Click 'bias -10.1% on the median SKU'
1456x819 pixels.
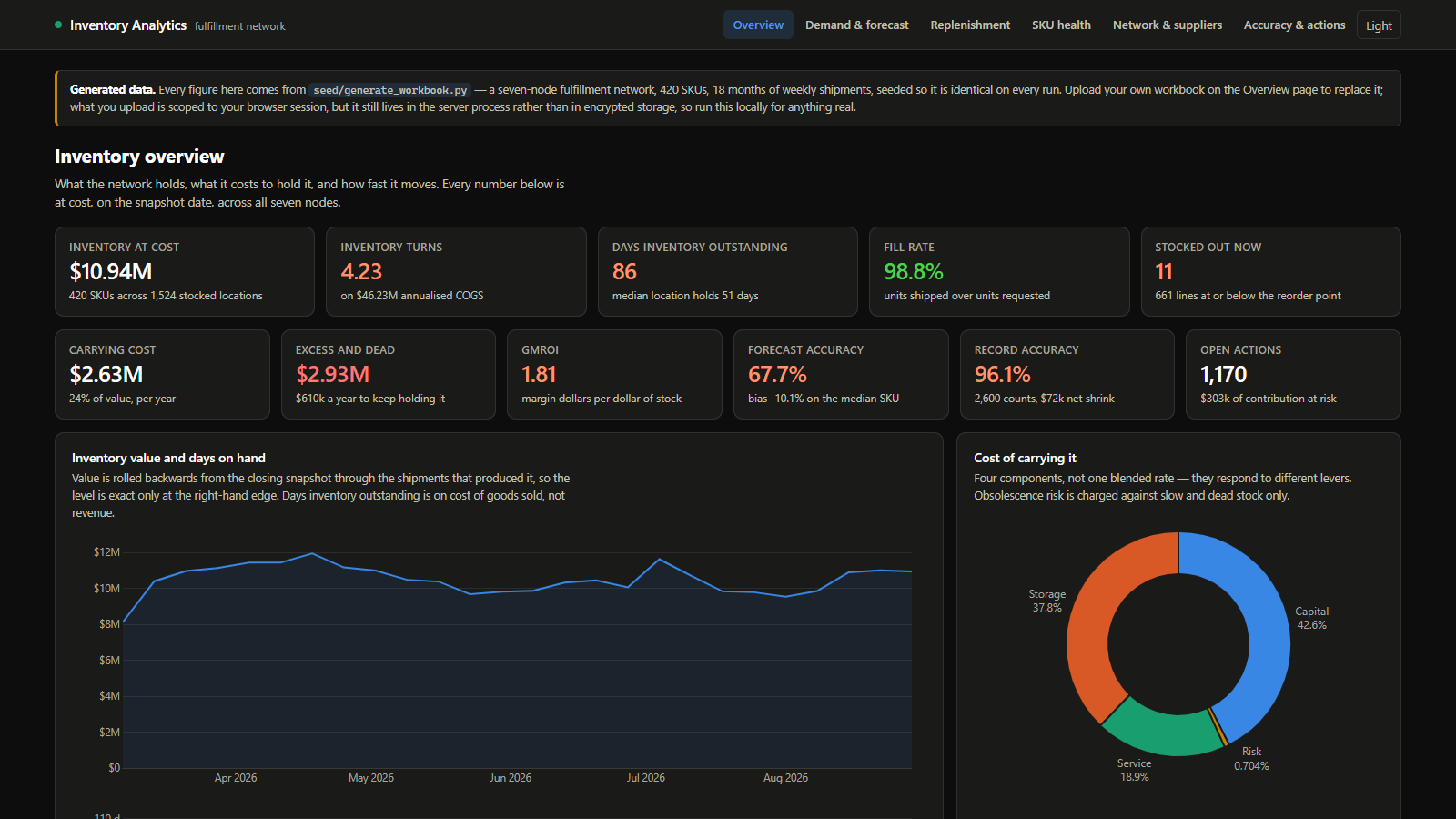824,399
